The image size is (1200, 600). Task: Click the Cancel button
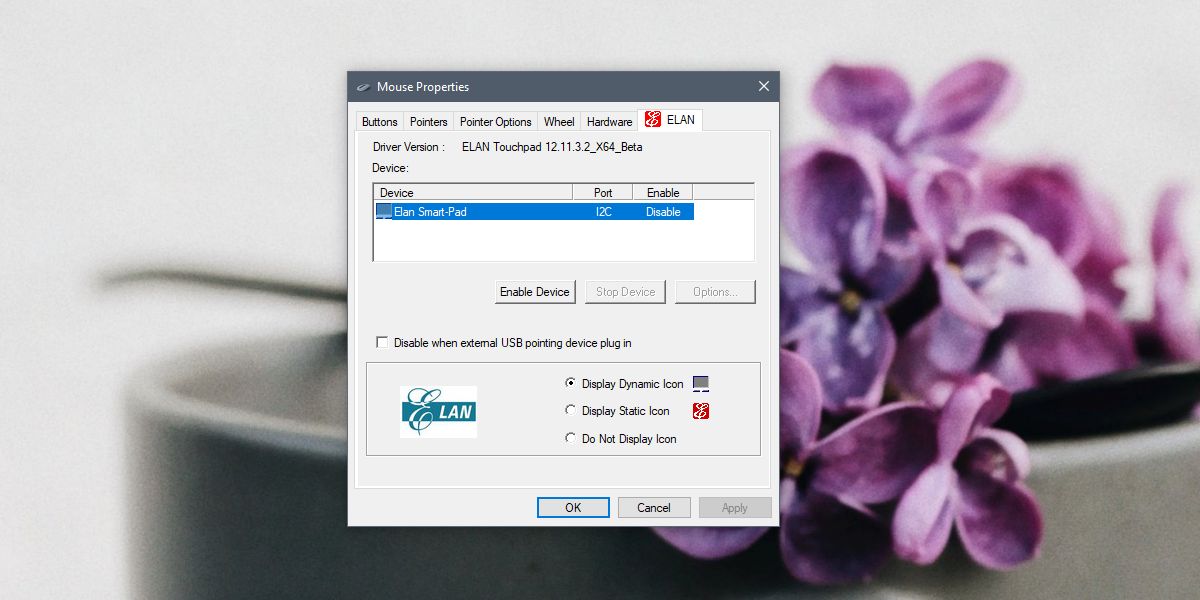click(x=654, y=508)
